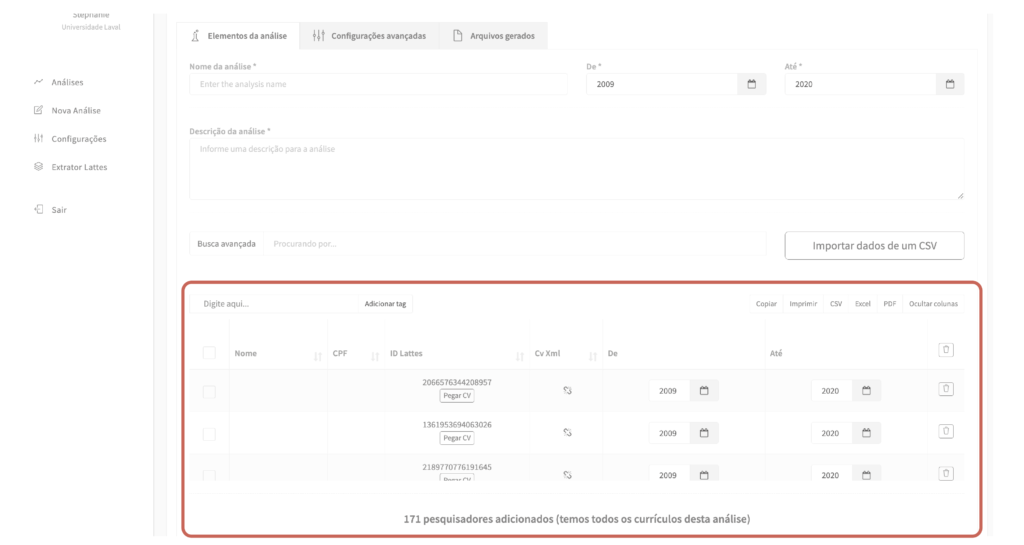Open calendar picker for top Até 2020
Screen dimensions: 1024x545
(x=950, y=85)
